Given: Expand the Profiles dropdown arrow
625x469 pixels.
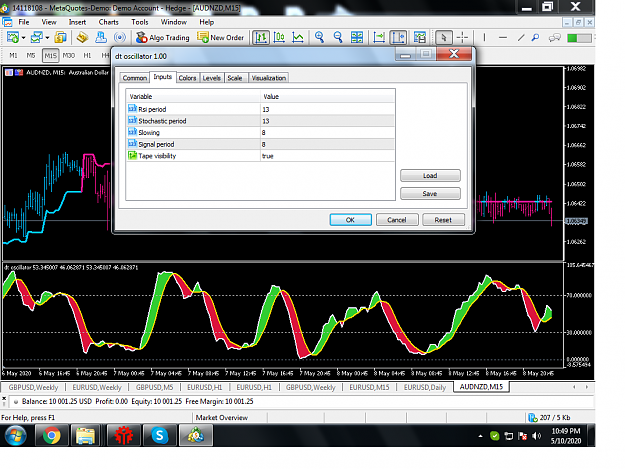Looking at the screenshot, I should click(x=47, y=38).
